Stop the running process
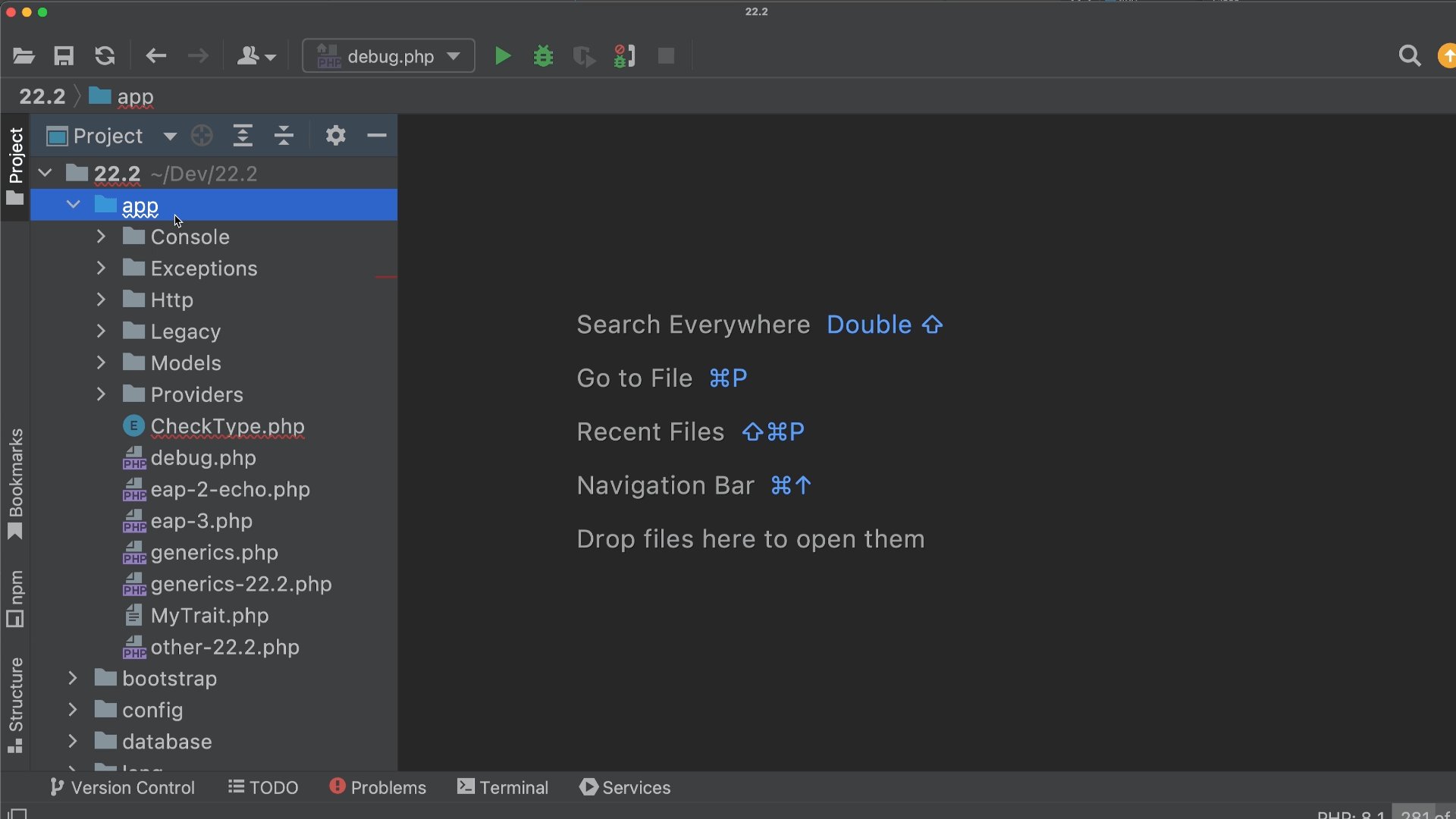1456x819 pixels. (x=666, y=55)
